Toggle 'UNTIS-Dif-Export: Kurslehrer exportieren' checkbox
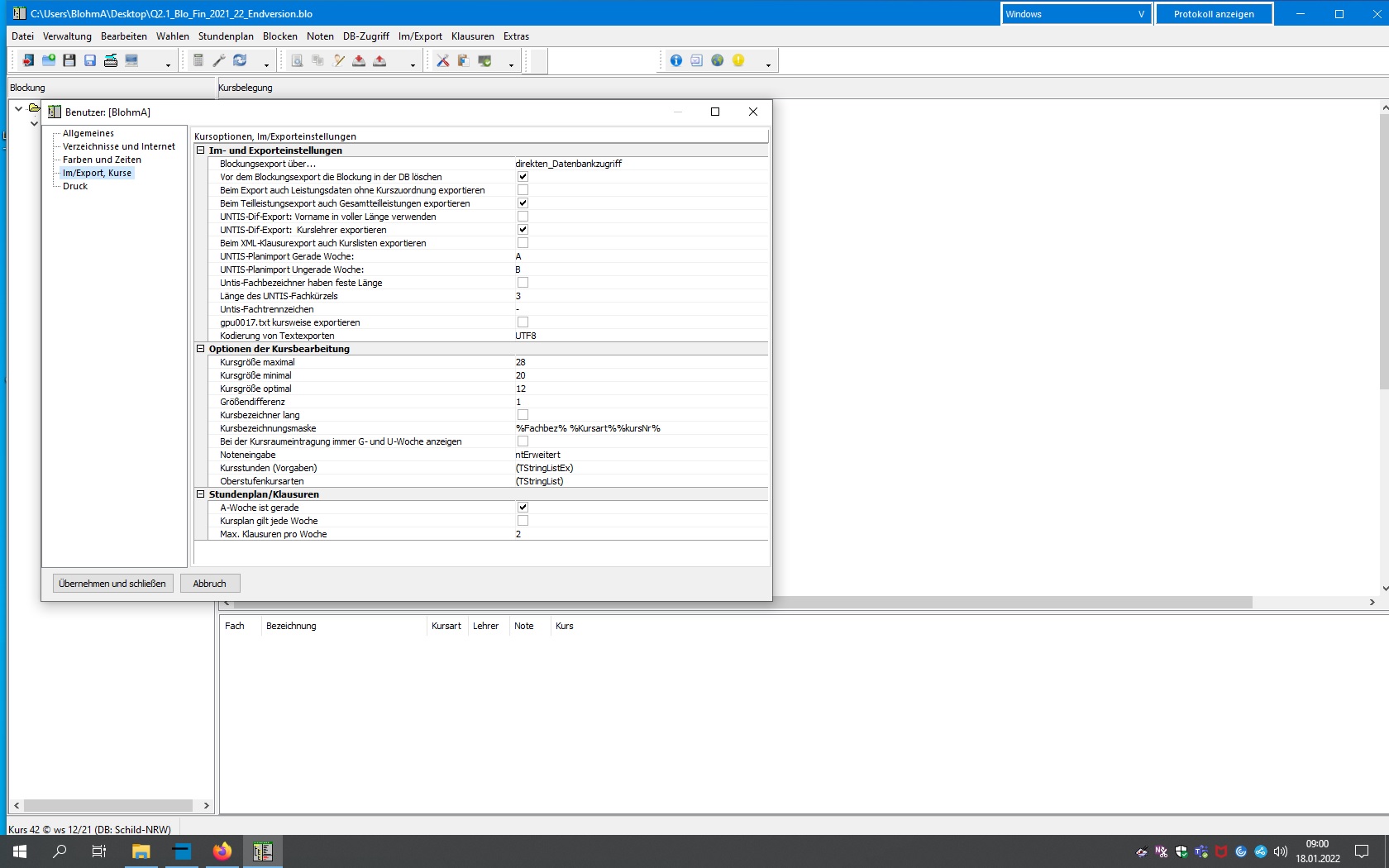Viewport: 1389px width, 868px height. [x=523, y=230]
